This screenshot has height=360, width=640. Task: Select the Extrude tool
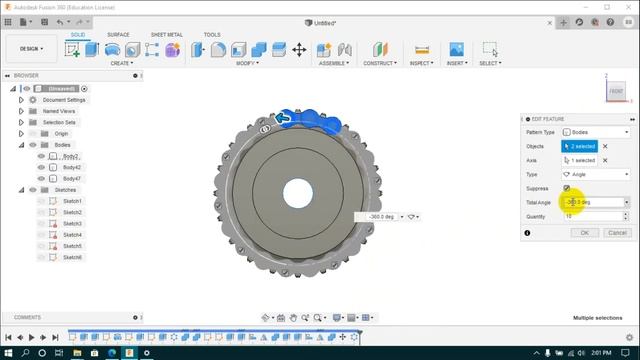(92, 50)
